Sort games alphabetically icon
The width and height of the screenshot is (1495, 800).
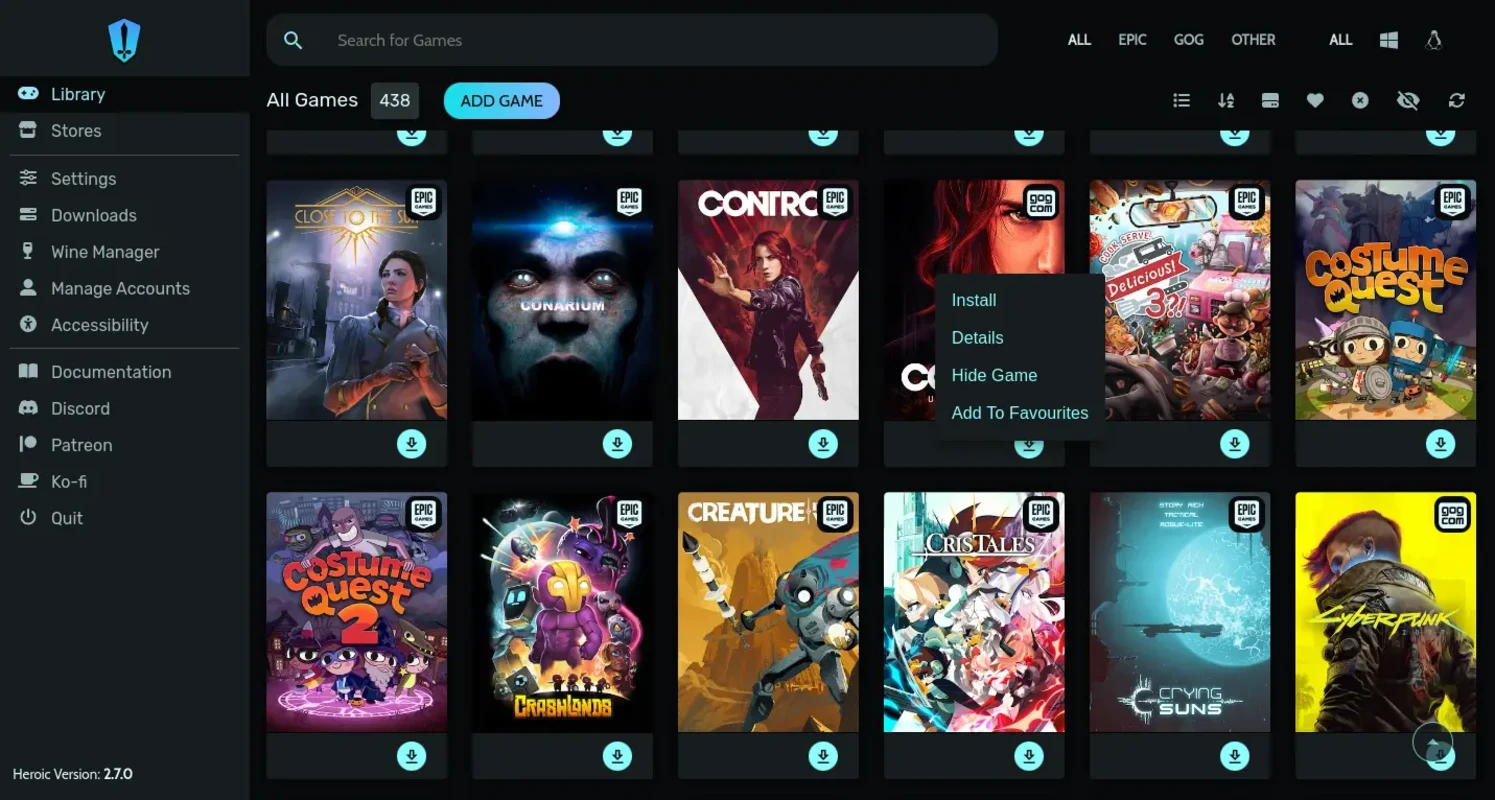coord(1226,100)
